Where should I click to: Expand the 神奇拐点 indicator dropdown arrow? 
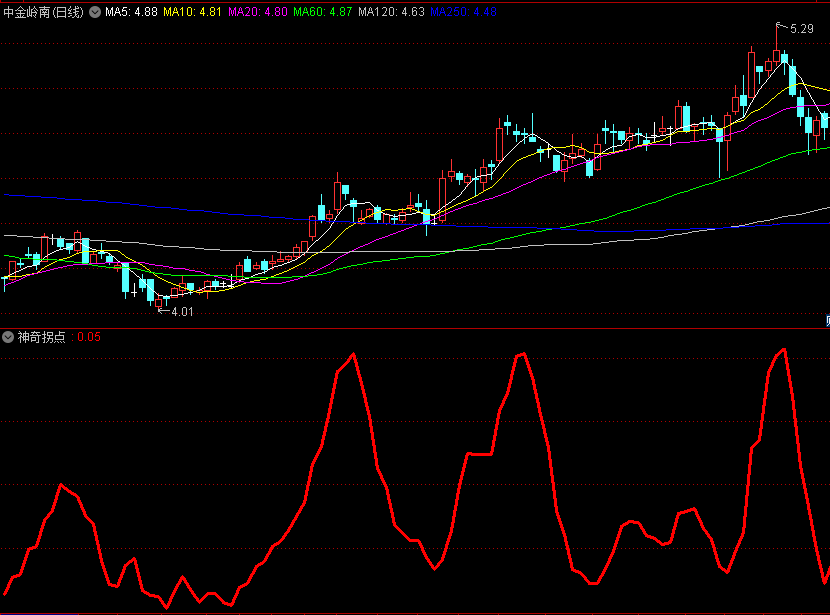8,337
